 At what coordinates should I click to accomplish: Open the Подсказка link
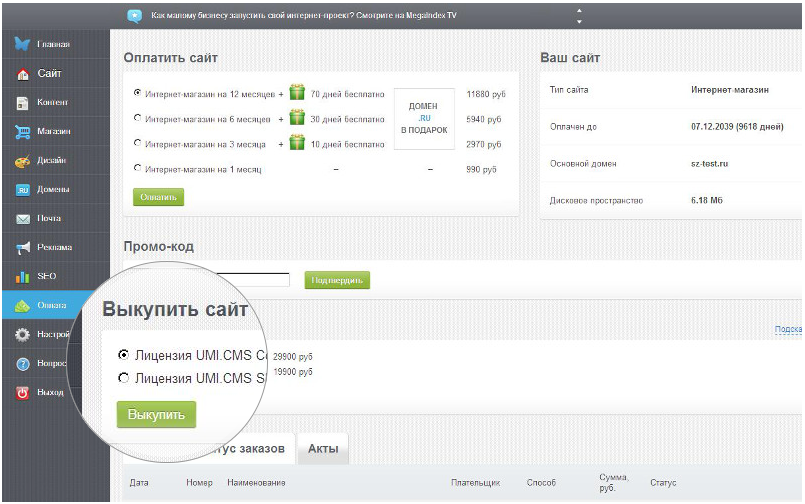click(788, 329)
